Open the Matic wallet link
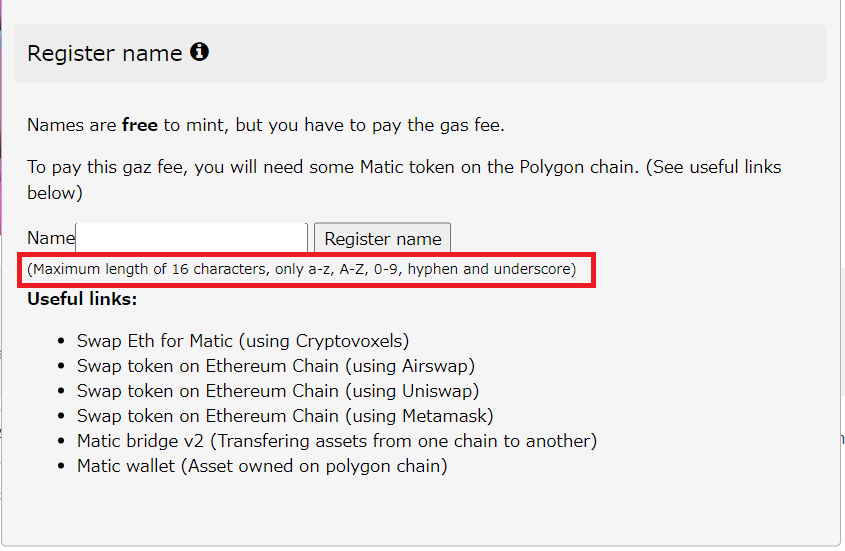This screenshot has width=845, height=551. 262,466
